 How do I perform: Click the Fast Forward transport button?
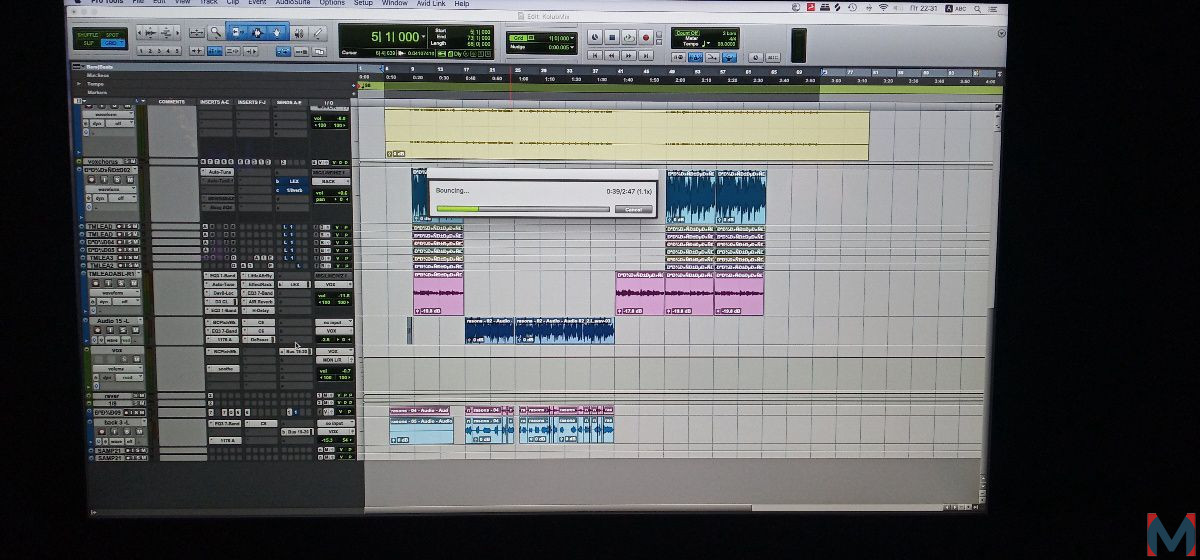(629, 55)
